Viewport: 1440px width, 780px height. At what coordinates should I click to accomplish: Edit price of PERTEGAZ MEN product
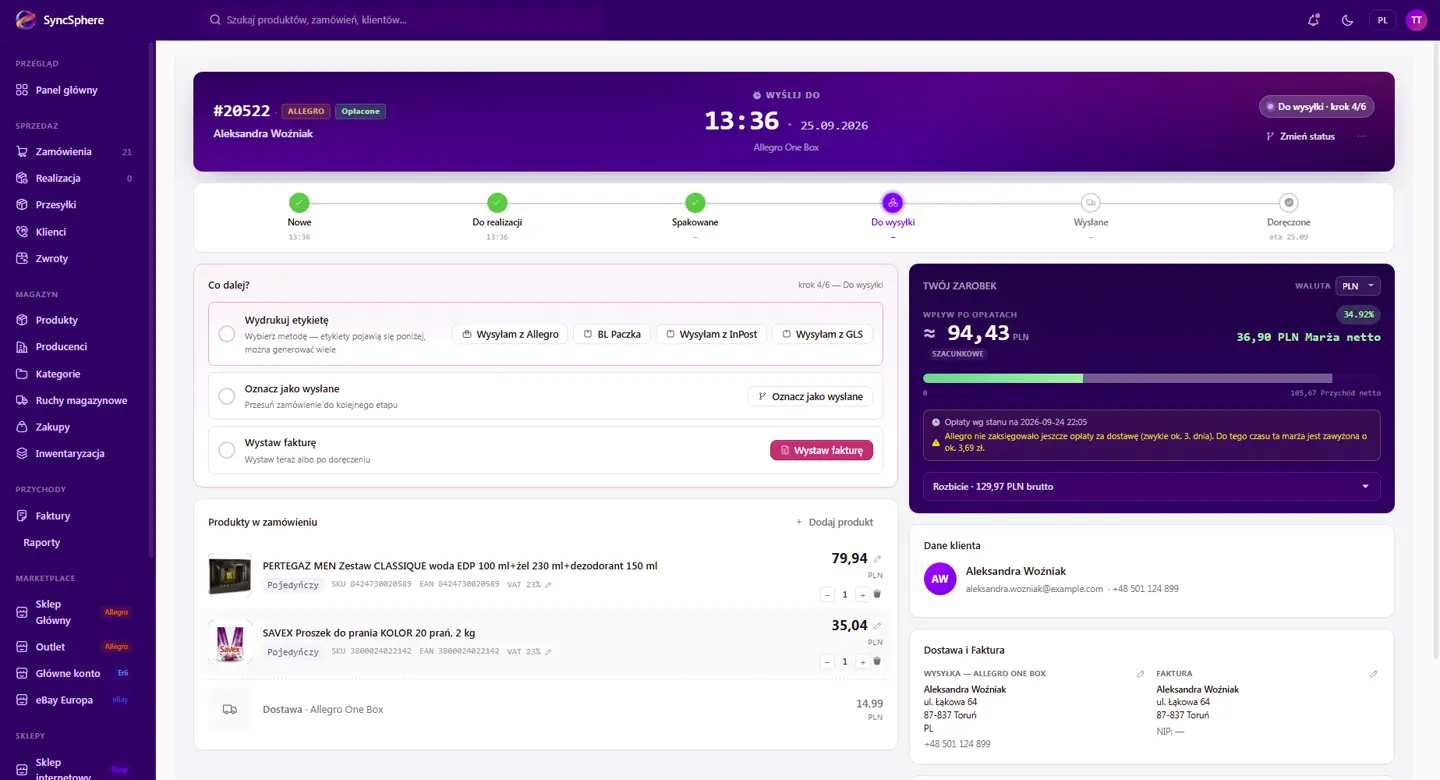tap(878, 559)
